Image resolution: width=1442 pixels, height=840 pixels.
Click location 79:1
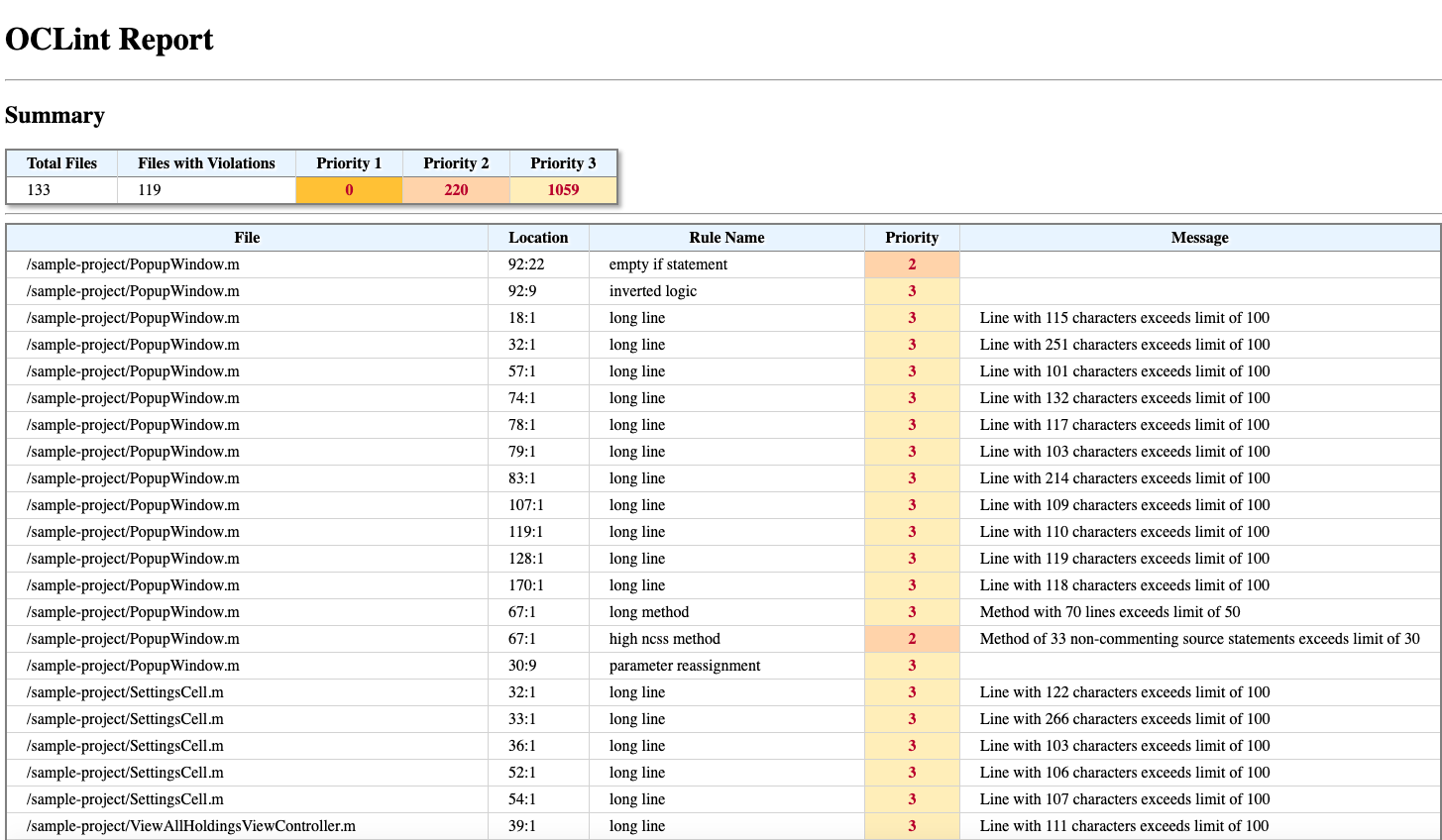pos(522,452)
